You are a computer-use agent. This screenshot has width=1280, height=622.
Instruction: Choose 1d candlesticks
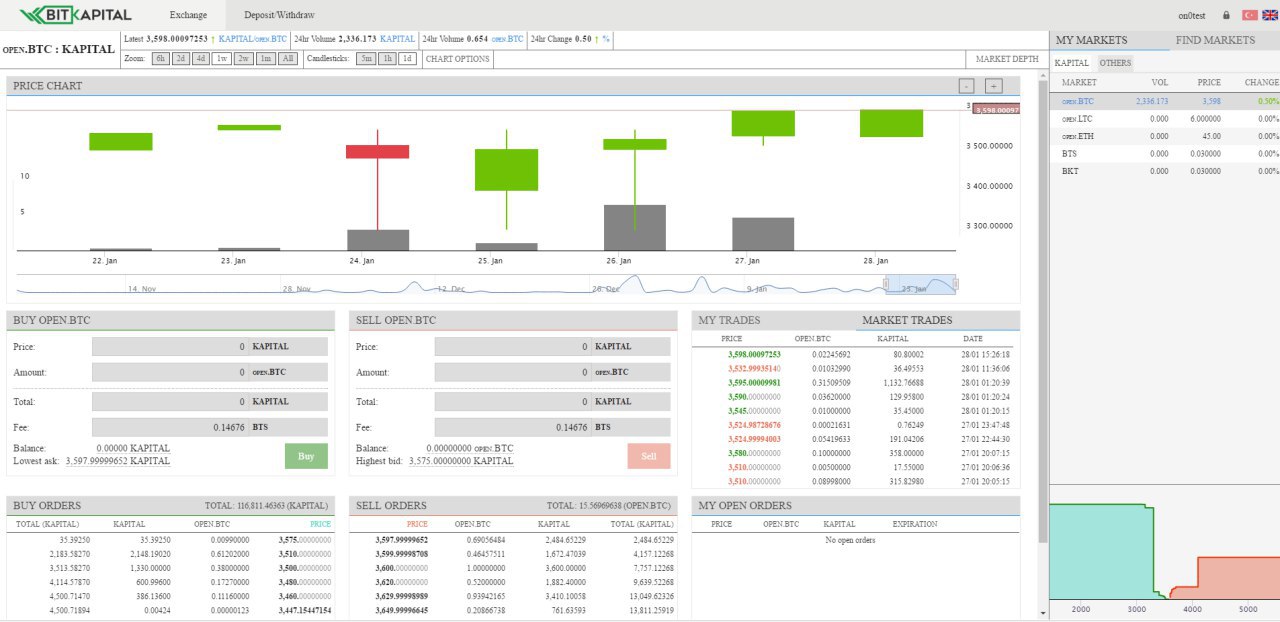(x=407, y=59)
